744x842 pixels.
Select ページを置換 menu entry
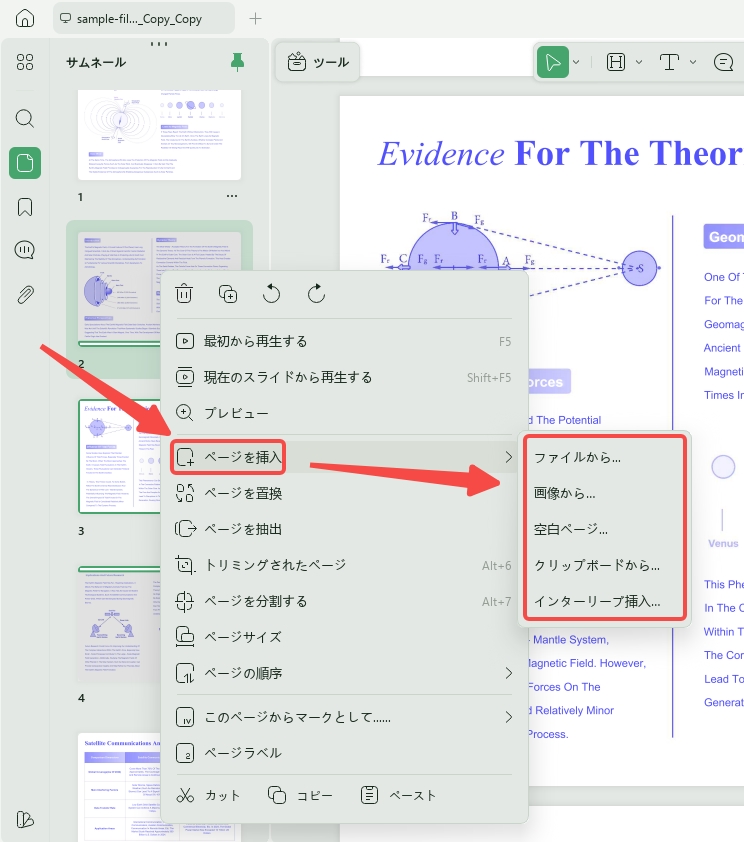click(344, 493)
